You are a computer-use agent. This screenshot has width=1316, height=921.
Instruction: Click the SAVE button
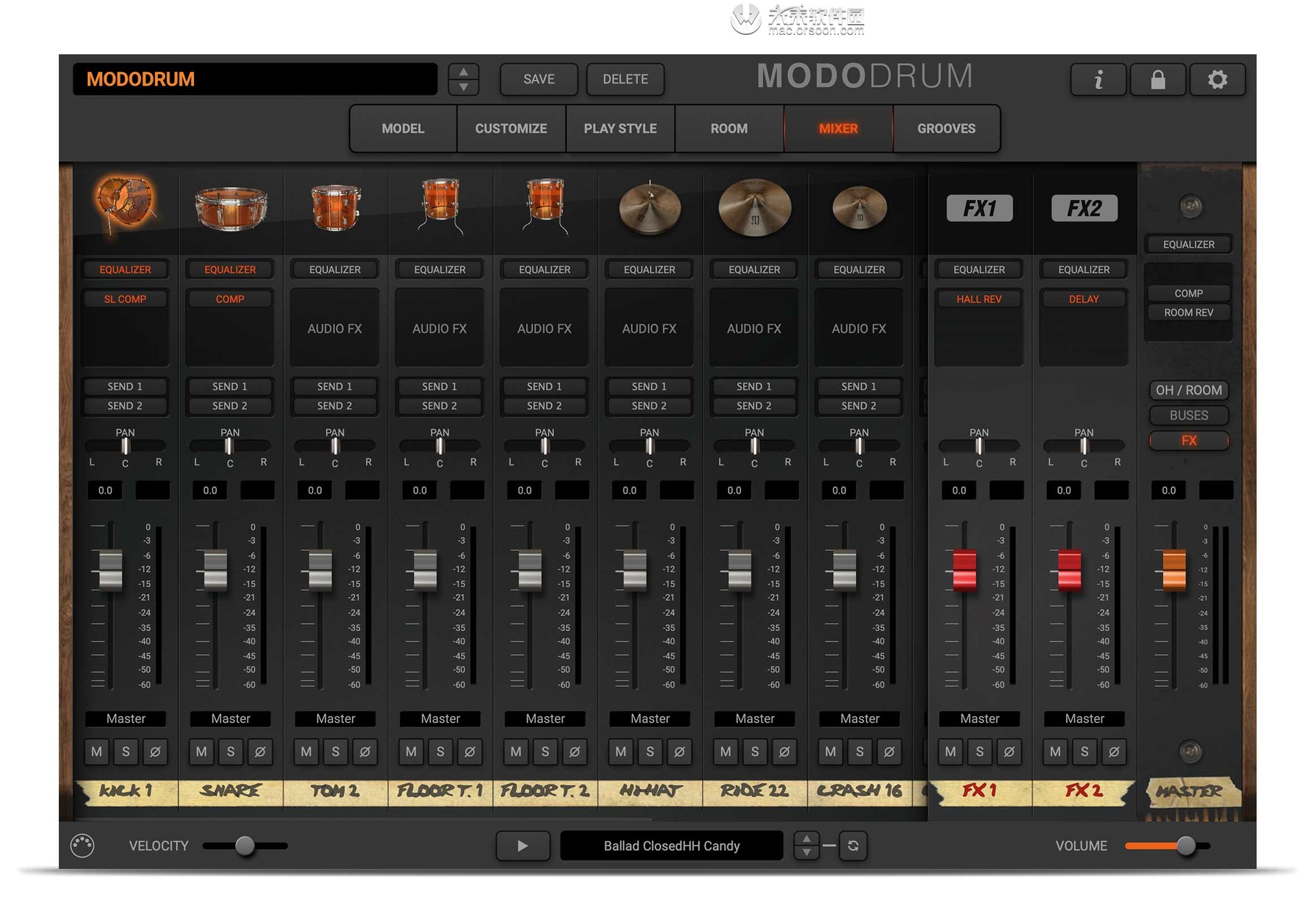pos(539,79)
